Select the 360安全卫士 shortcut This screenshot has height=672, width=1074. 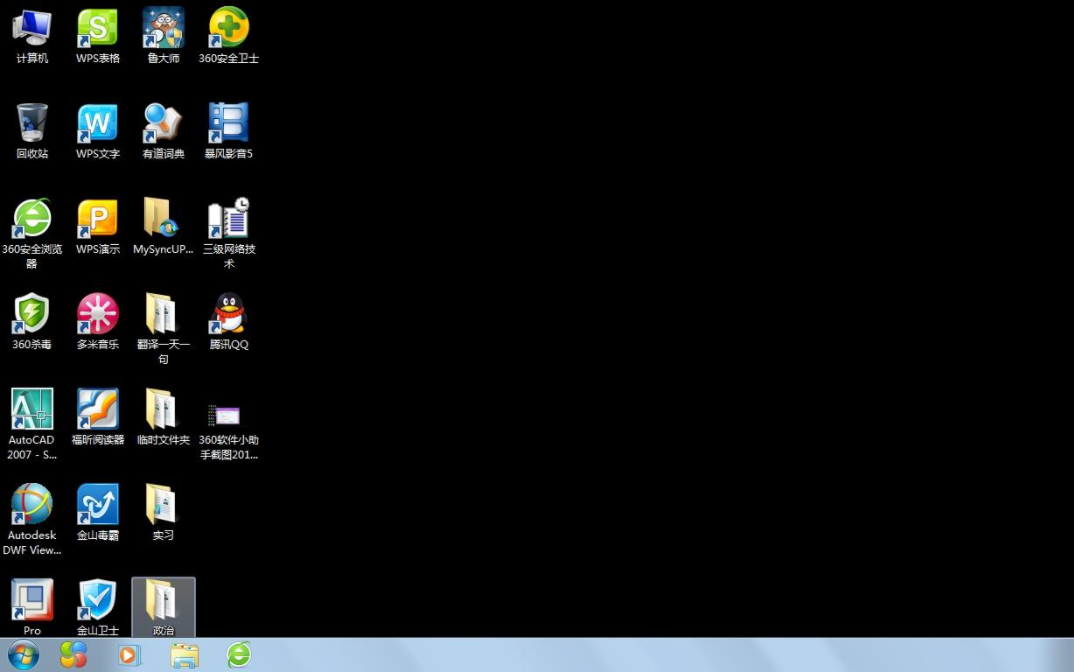coord(229,28)
